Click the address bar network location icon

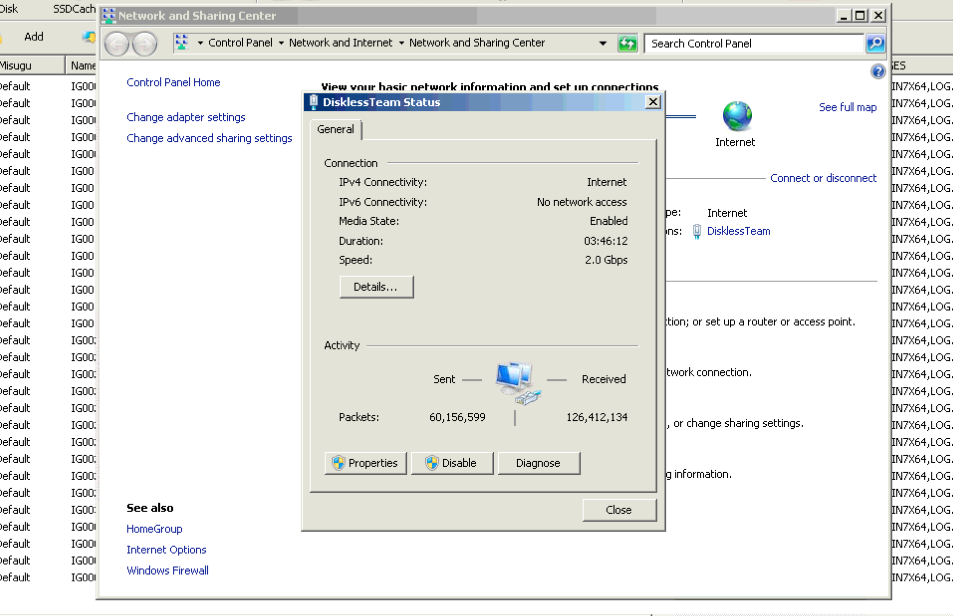(x=182, y=43)
